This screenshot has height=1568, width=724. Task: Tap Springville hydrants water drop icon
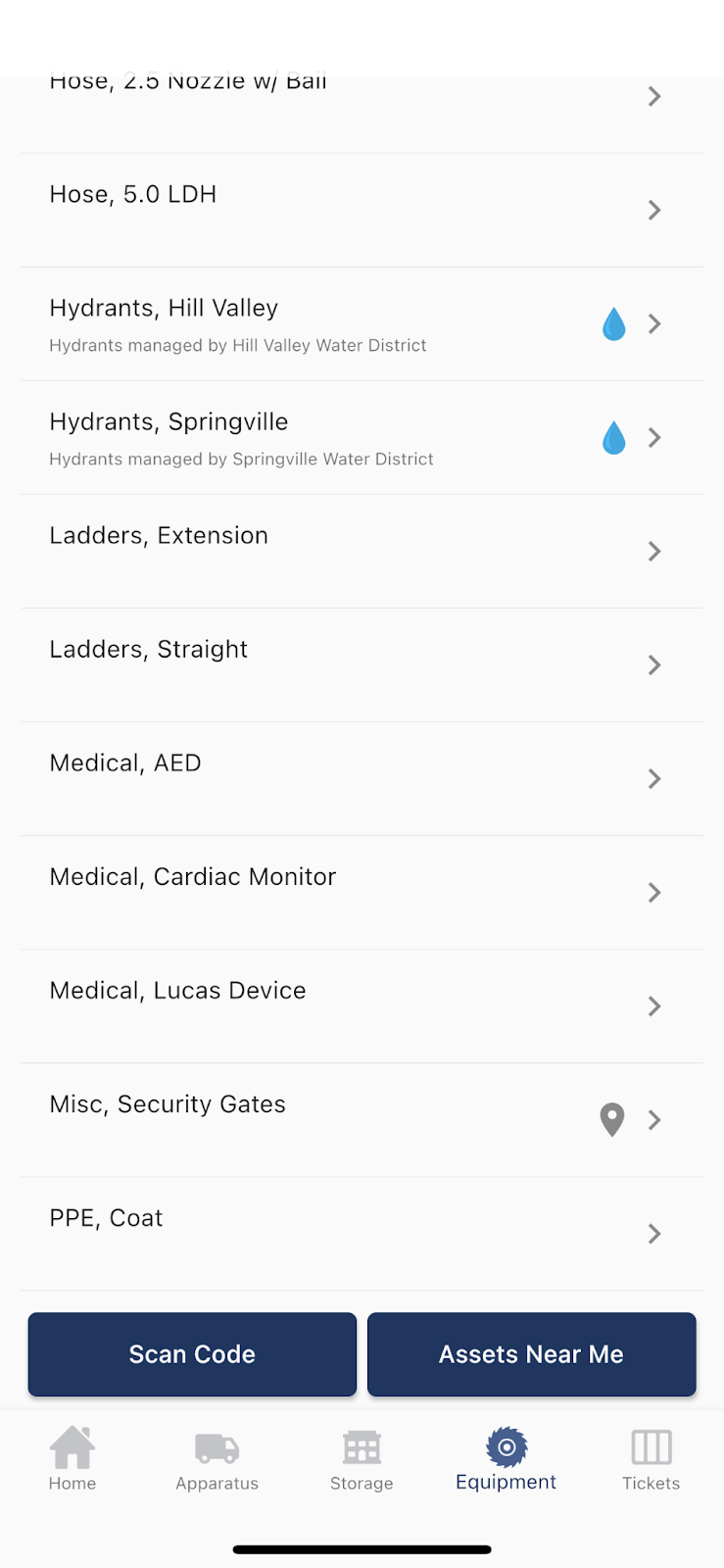coord(613,438)
